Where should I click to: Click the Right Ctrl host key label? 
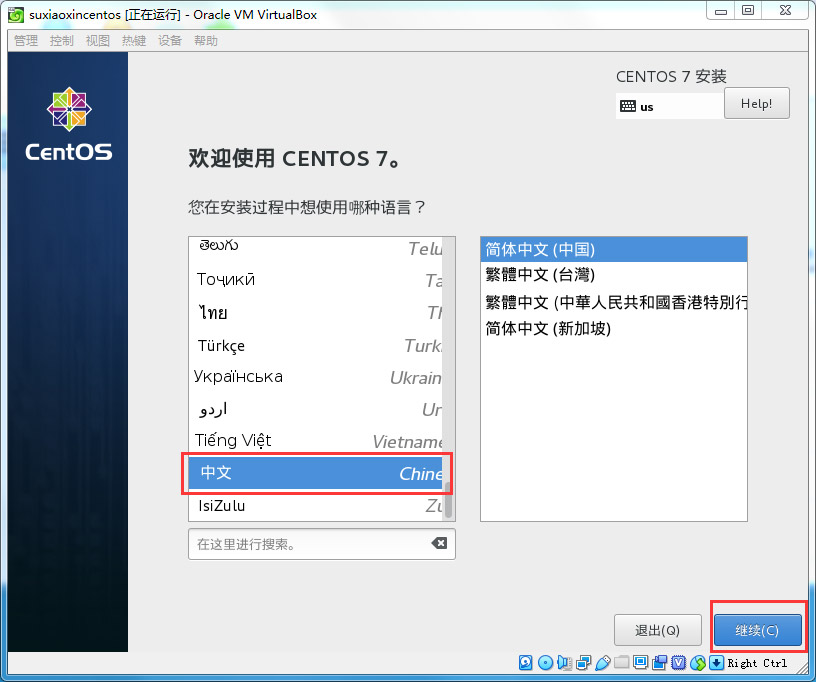757,663
